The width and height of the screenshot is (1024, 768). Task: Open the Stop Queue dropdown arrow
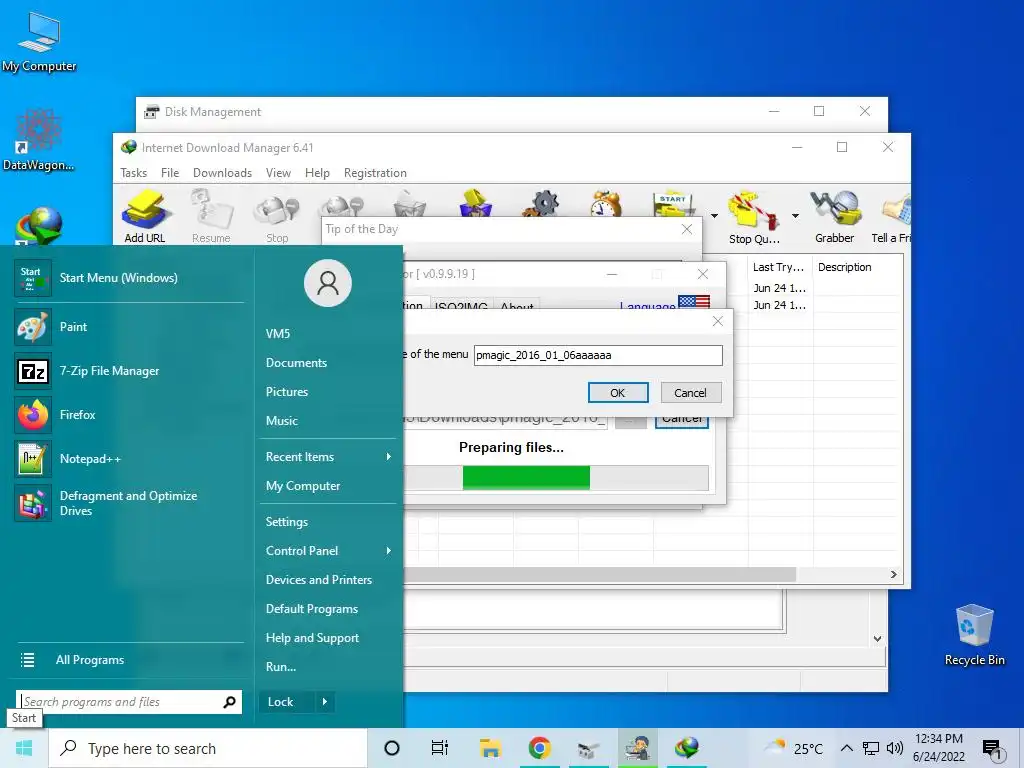pos(795,216)
